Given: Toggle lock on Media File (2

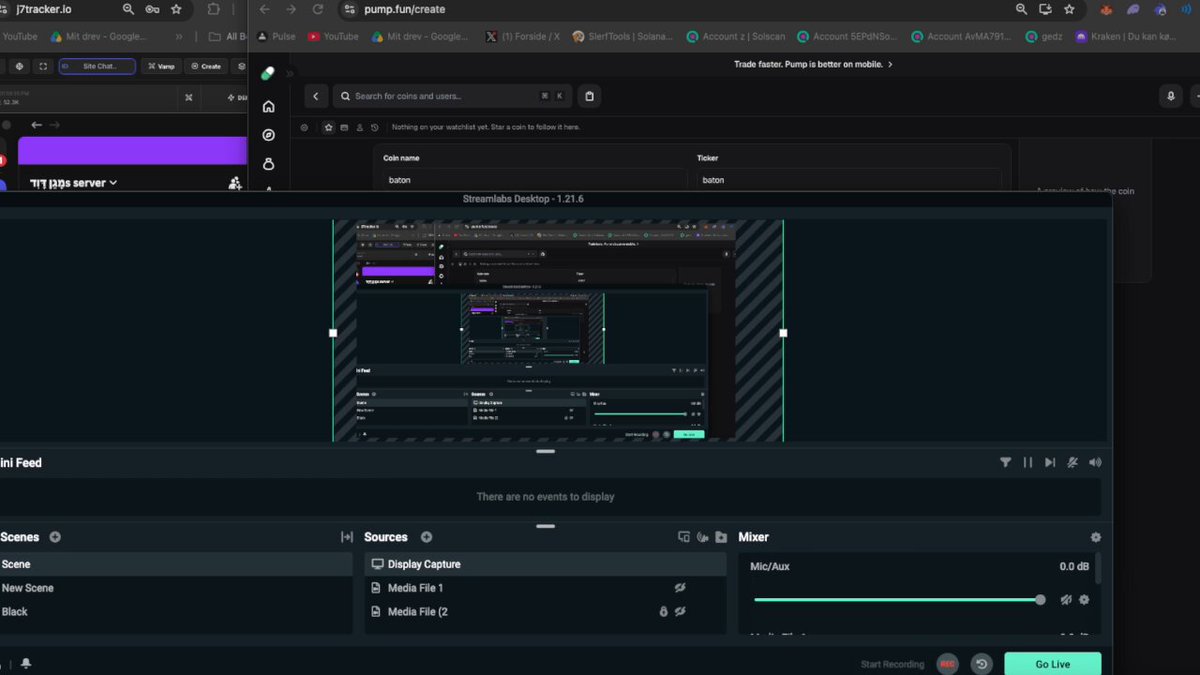Looking at the screenshot, I should [663, 611].
